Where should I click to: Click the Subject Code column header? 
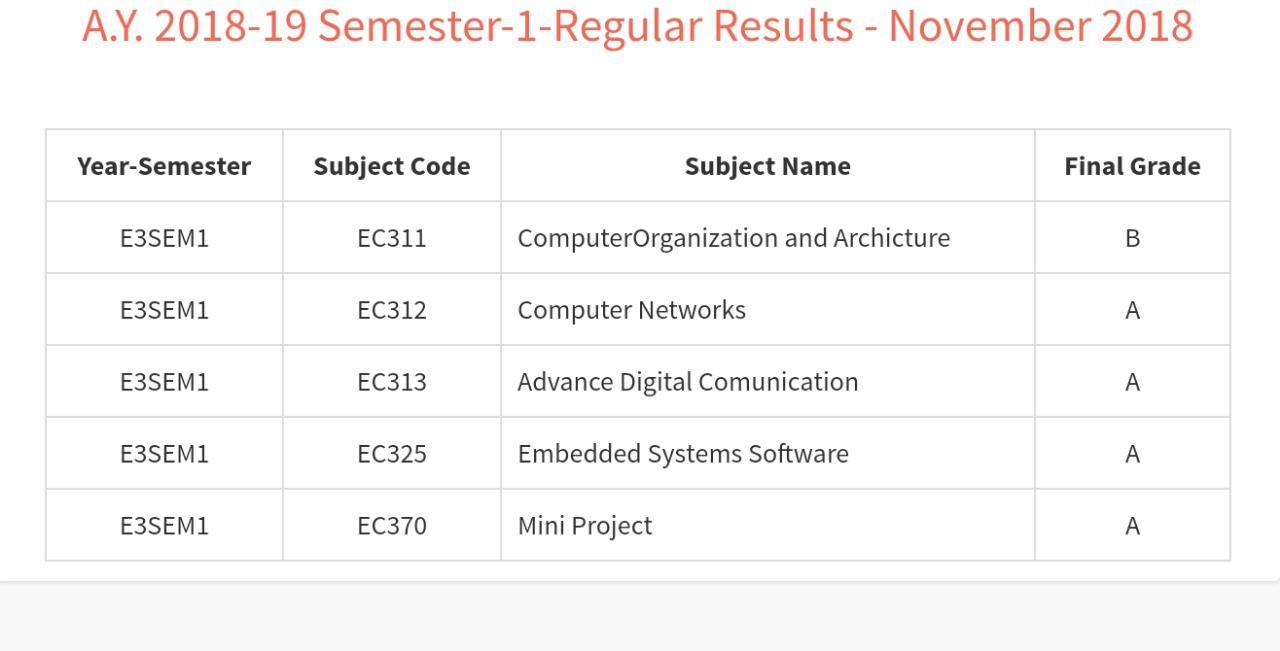392,166
